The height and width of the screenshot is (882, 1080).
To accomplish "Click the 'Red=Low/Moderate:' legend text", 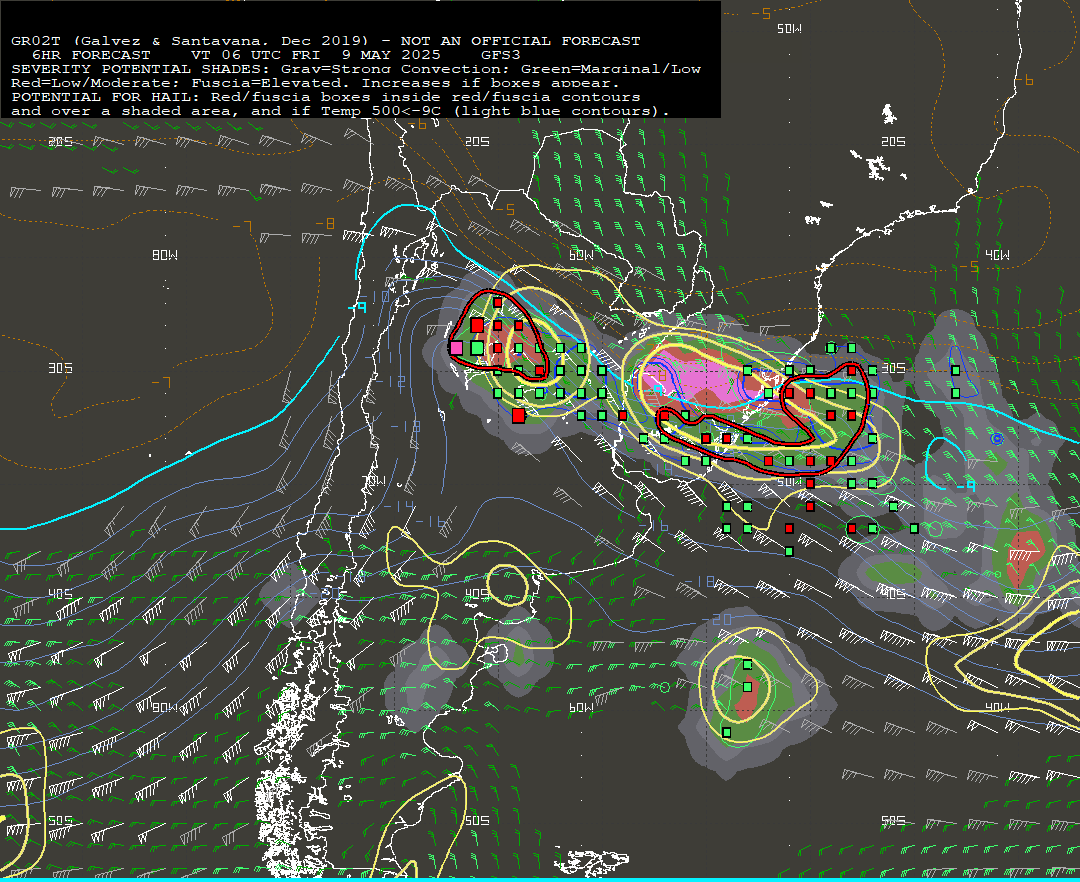I will tap(96, 83).
